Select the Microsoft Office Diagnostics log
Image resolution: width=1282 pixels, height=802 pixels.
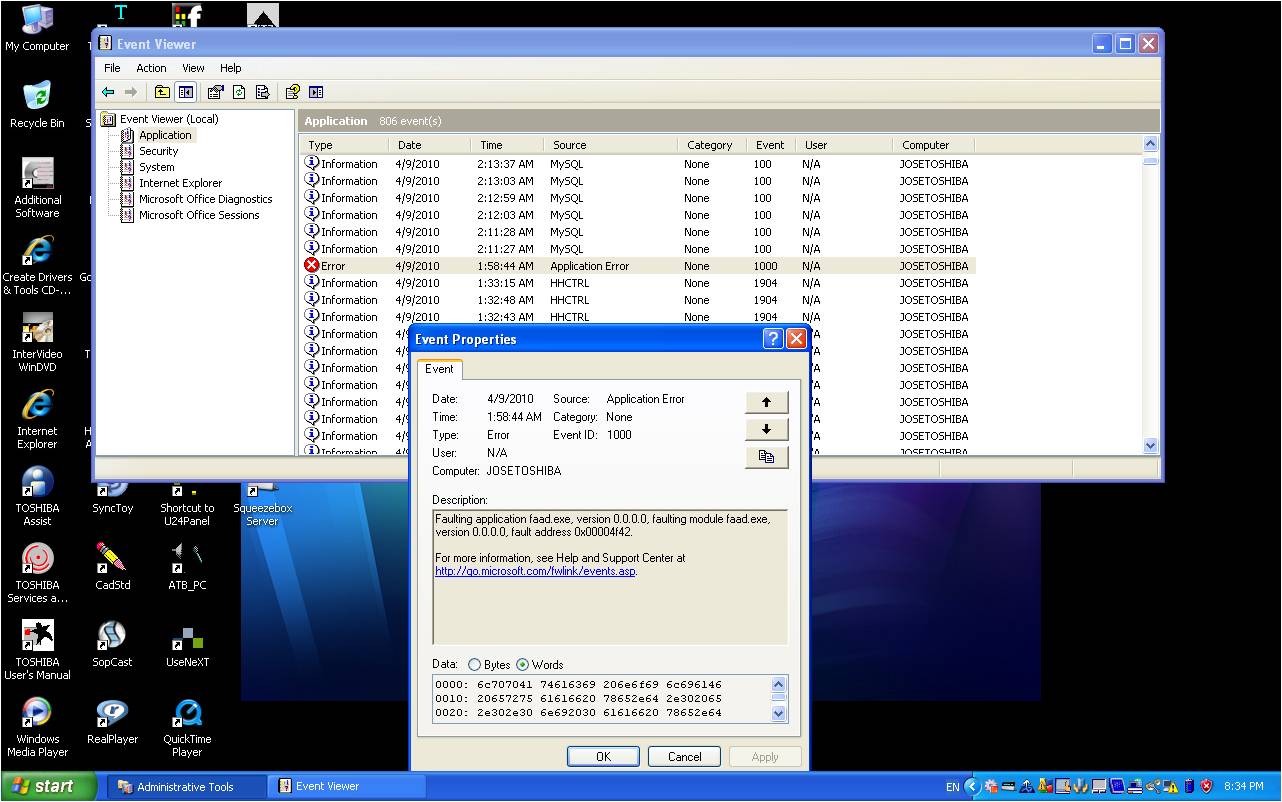pyautogui.click(x=205, y=199)
